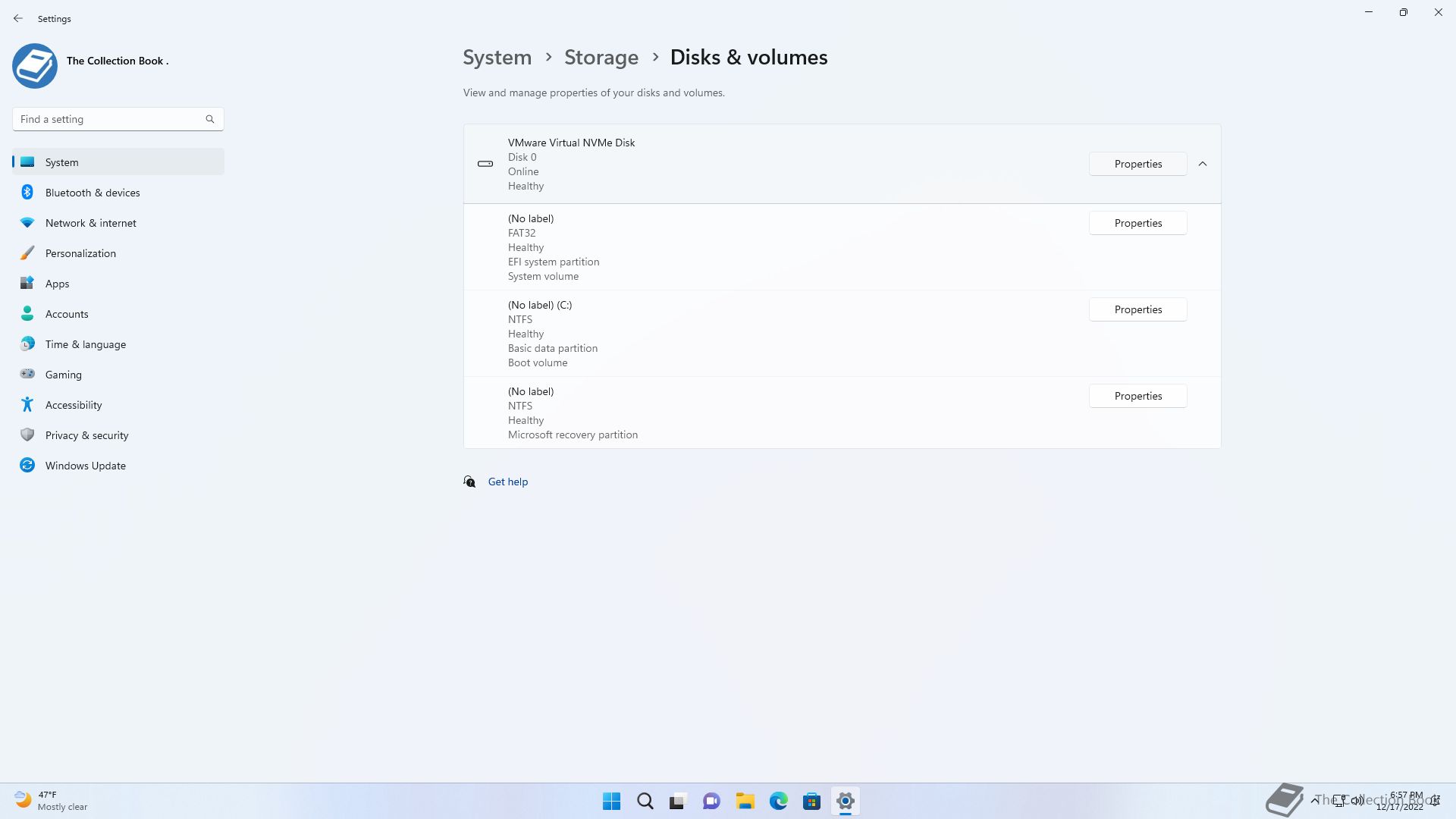The height and width of the screenshot is (819, 1456).
Task: Select Accounts in sidebar
Action: coord(118,313)
